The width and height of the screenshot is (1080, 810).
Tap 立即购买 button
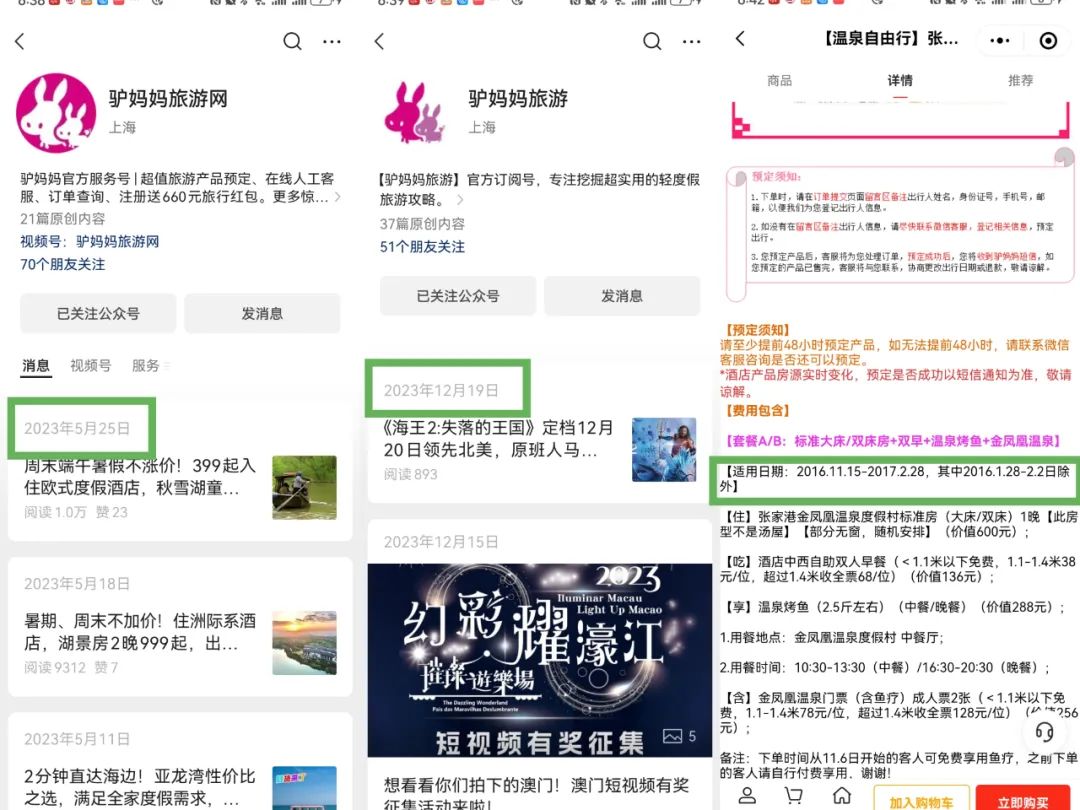(1023, 799)
